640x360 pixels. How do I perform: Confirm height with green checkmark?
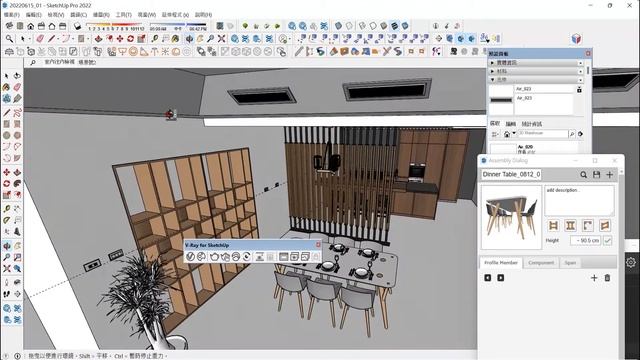[608, 240]
